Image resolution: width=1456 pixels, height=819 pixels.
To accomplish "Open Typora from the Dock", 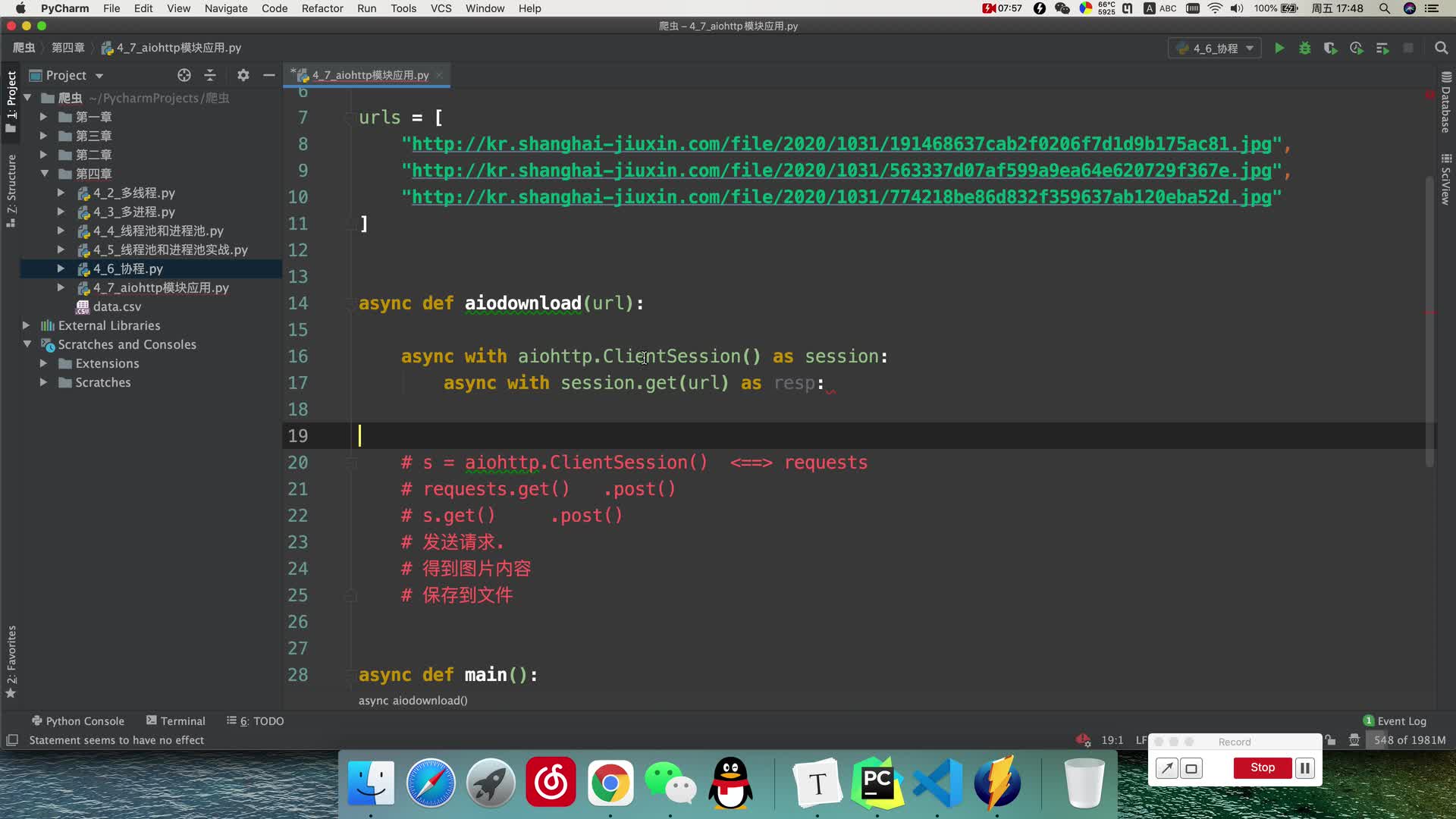I will click(x=817, y=783).
